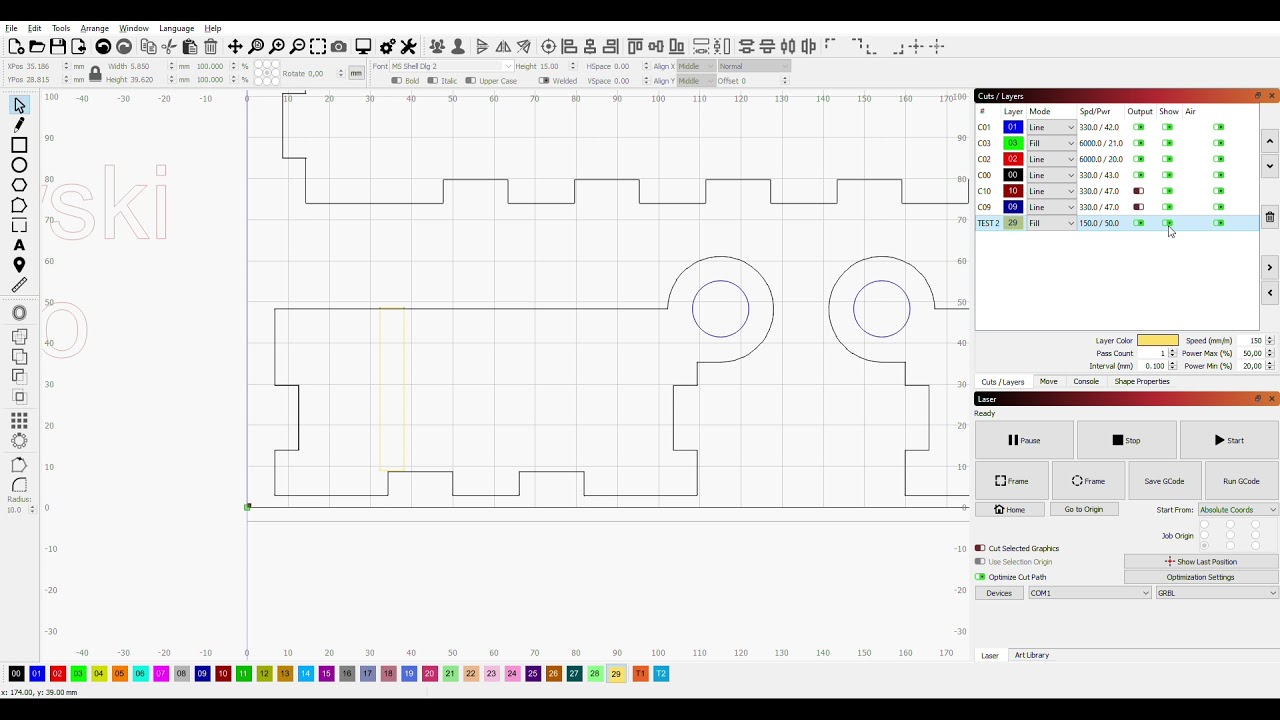Image resolution: width=1280 pixels, height=720 pixels.
Task: Open the Grid Array tool
Action: point(19,421)
